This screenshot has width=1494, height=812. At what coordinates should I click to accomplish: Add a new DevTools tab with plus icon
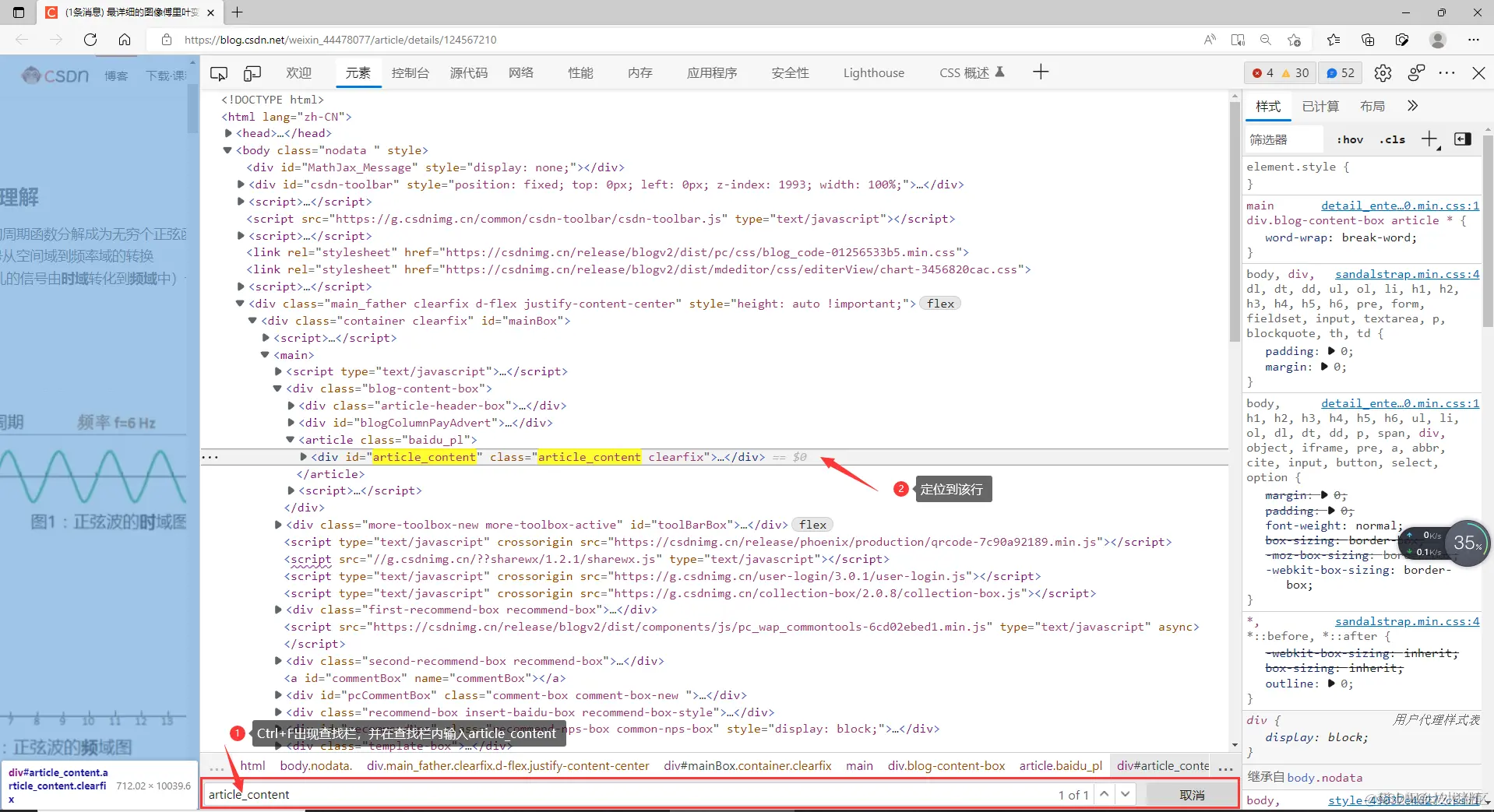[x=1041, y=72]
